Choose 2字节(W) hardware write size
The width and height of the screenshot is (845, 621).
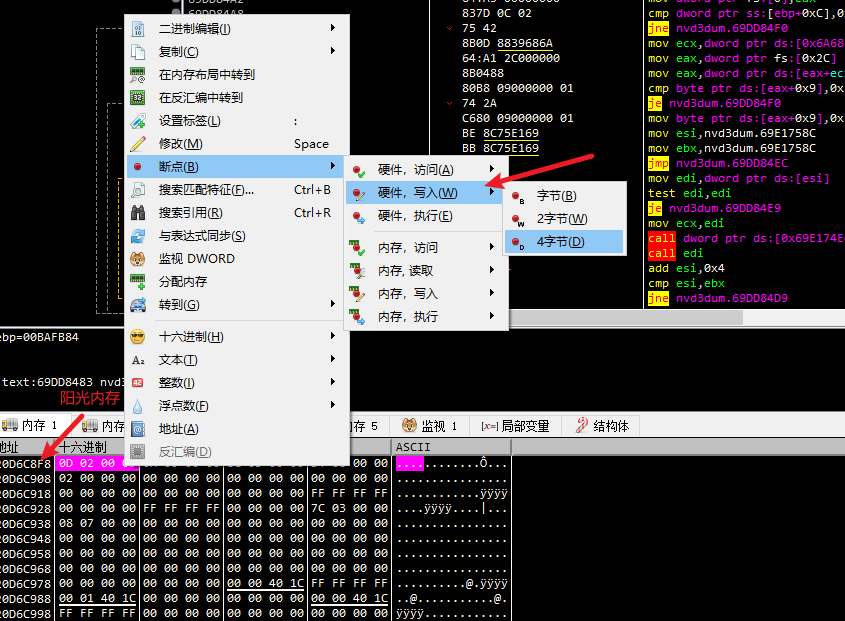coord(564,219)
